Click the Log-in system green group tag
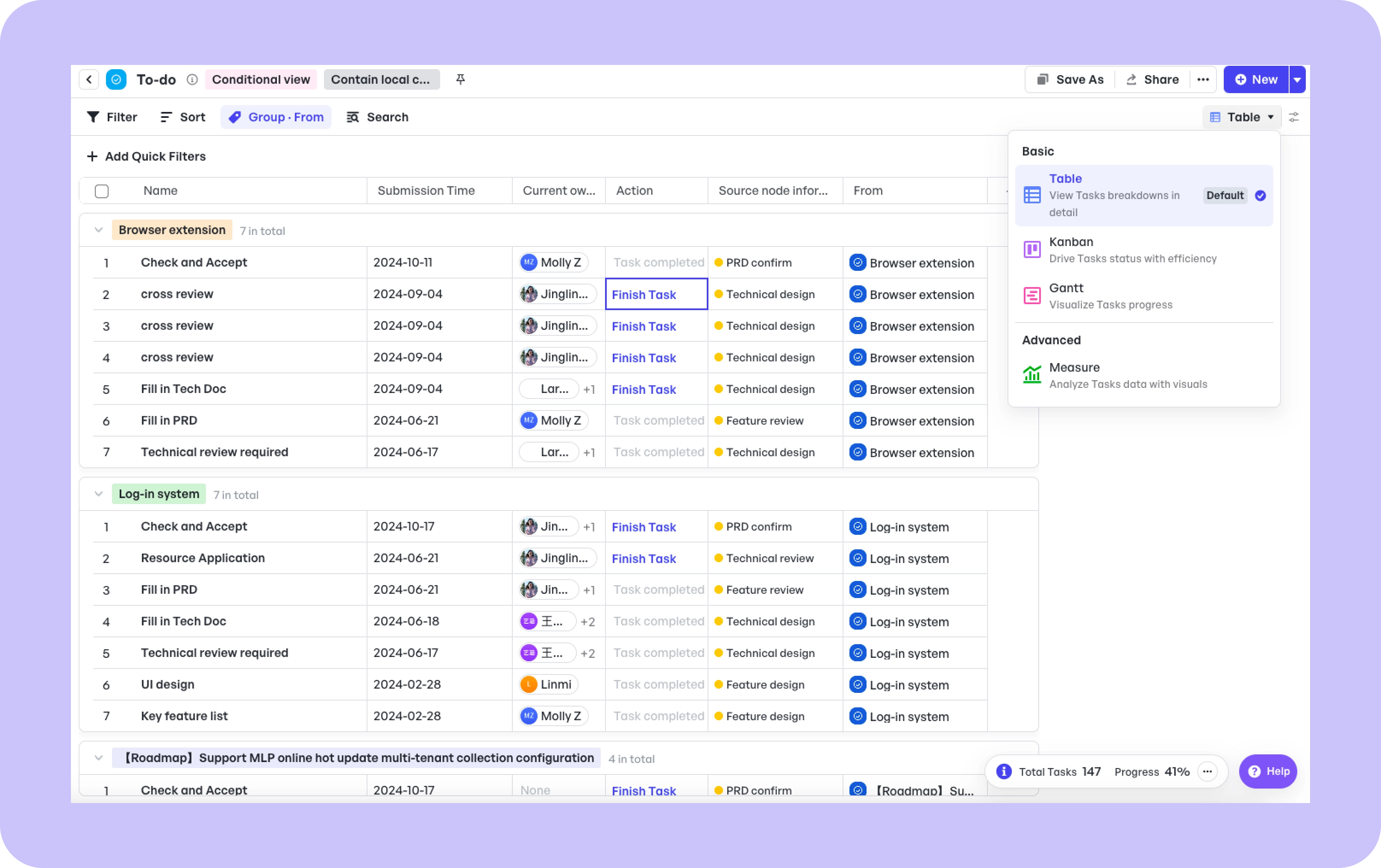Screen dimensions: 1381x868 click(x=159, y=494)
